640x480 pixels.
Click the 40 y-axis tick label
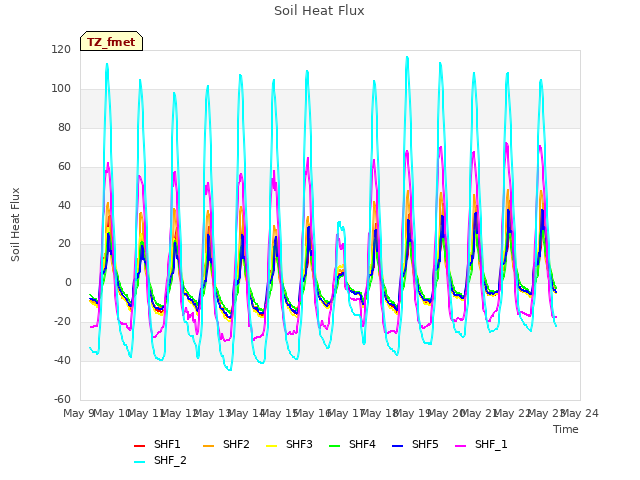click(64, 205)
